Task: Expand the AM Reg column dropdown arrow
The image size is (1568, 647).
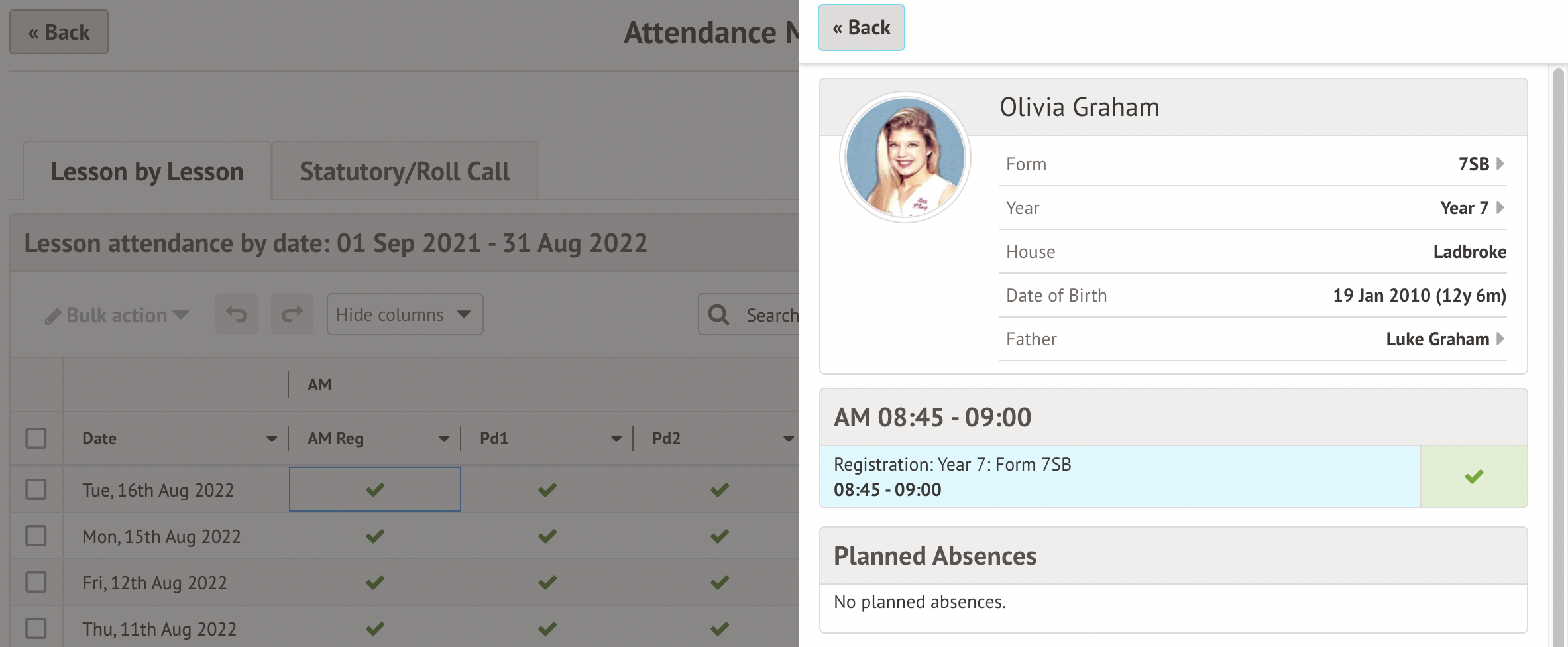Action: [444, 439]
